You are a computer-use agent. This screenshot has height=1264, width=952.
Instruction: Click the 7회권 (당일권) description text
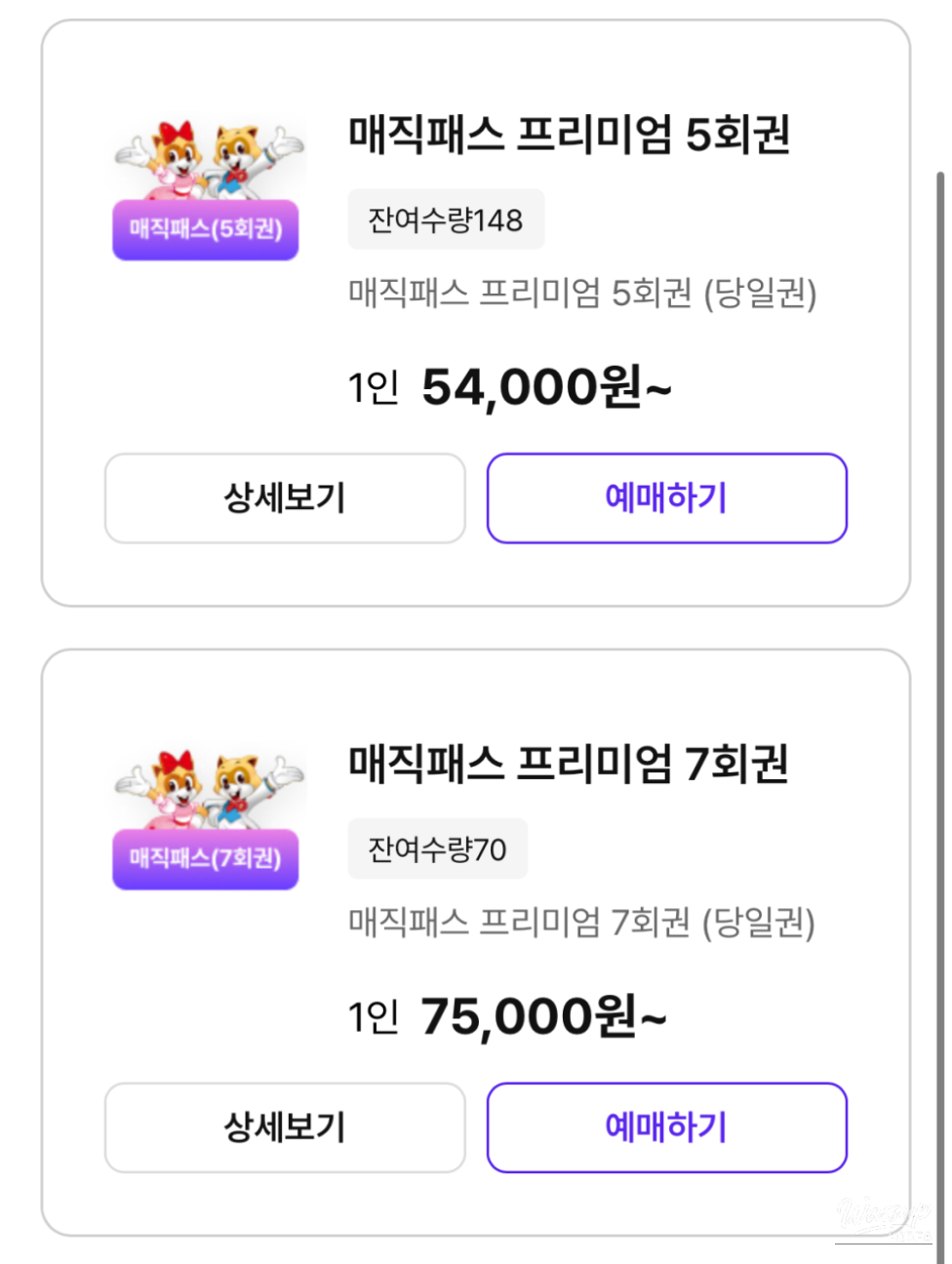582,923
